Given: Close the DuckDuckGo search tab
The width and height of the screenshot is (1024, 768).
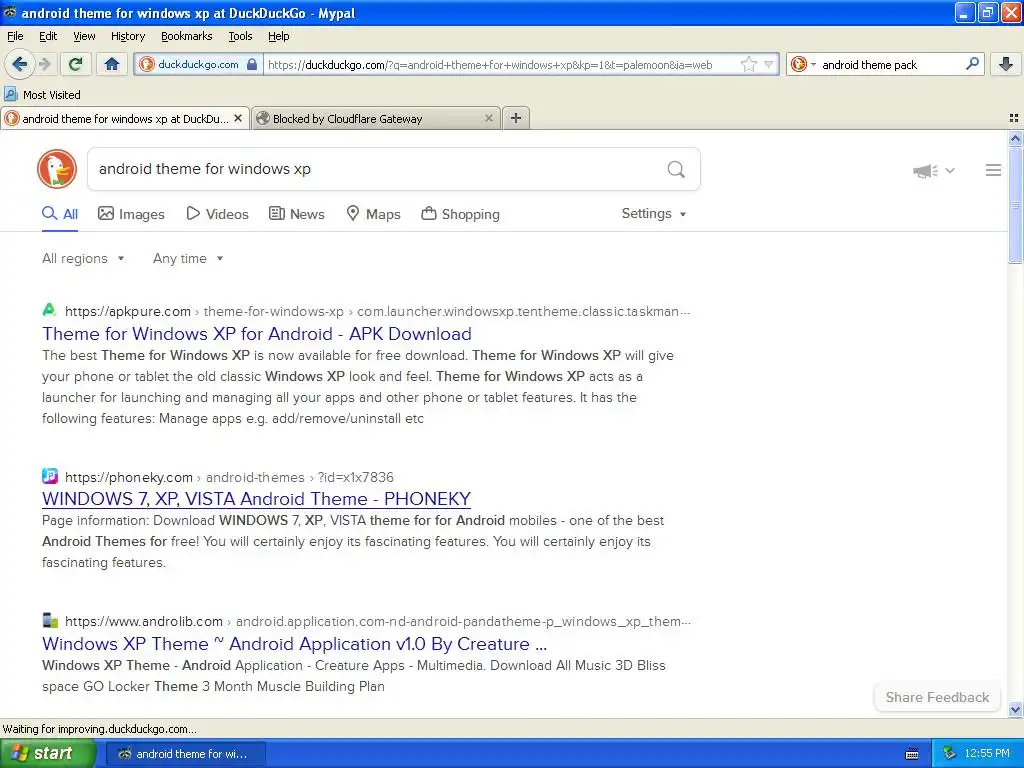Looking at the screenshot, I should point(238,118).
